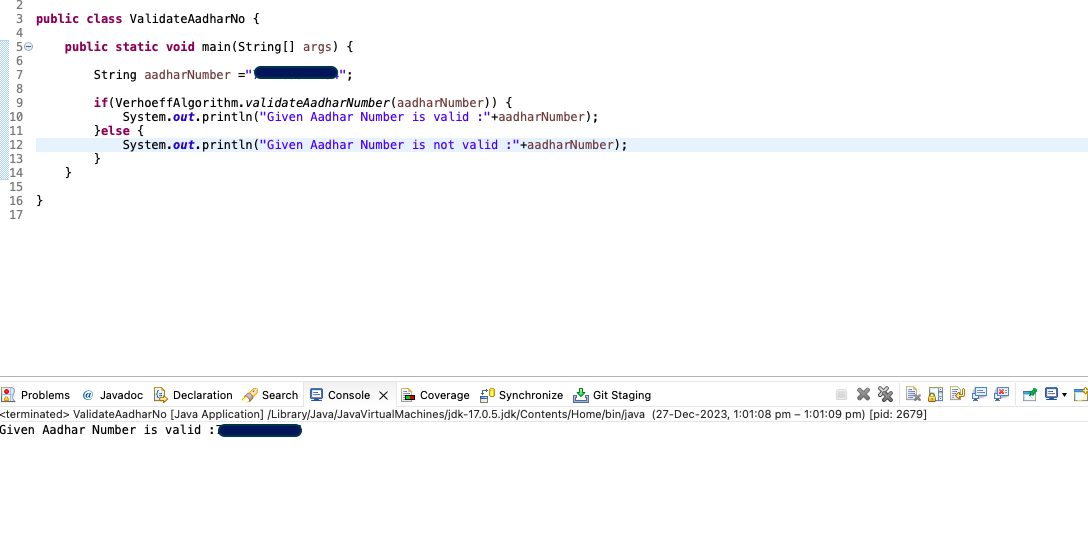The image size is (1088, 535).
Task: Collapse the main method fold marker
Action: [x=28, y=46]
